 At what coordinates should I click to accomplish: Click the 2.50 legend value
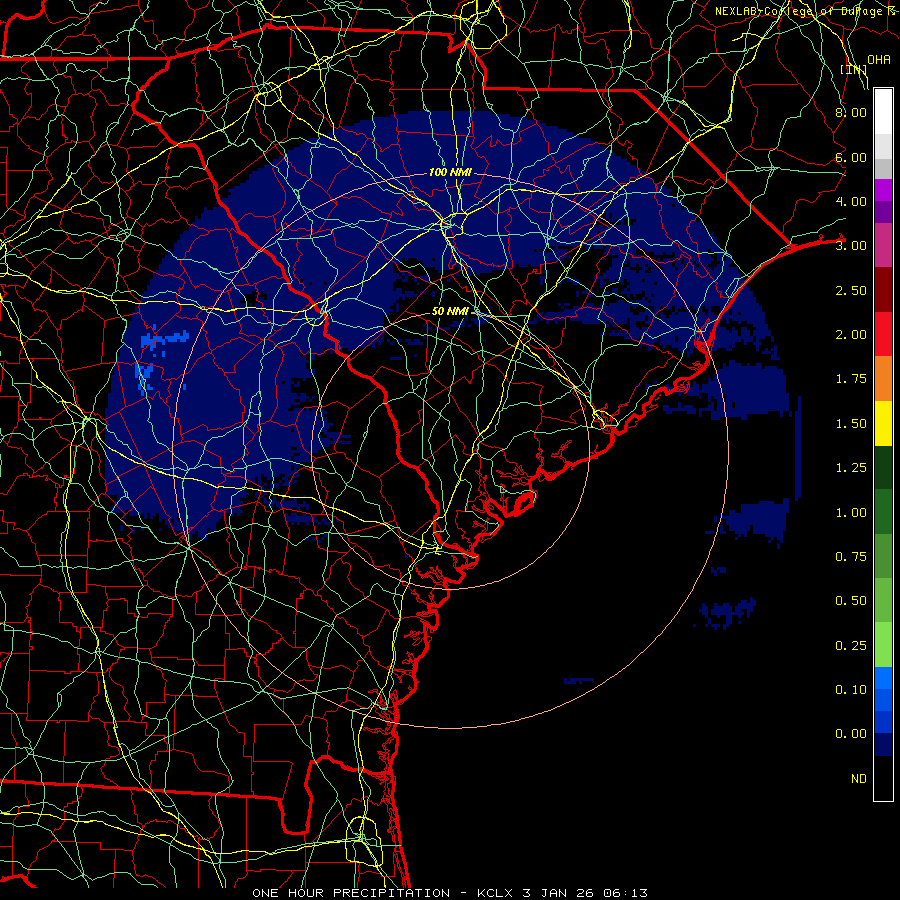click(x=851, y=290)
